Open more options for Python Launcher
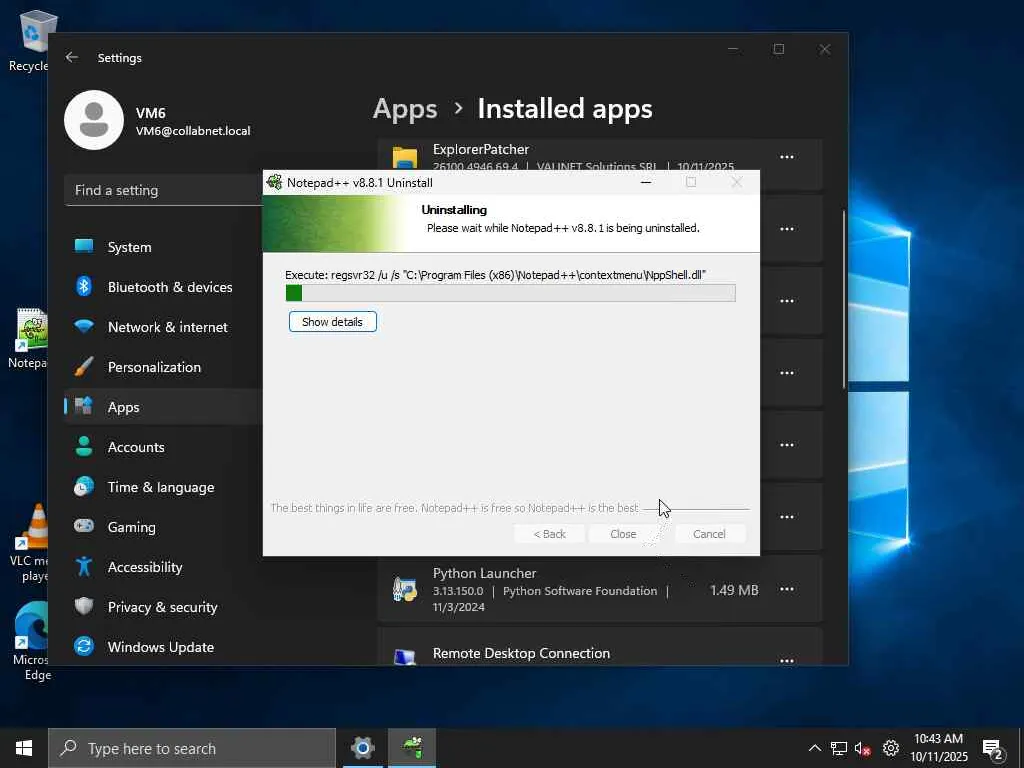Viewport: 1024px width, 768px height. click(787, 590)
